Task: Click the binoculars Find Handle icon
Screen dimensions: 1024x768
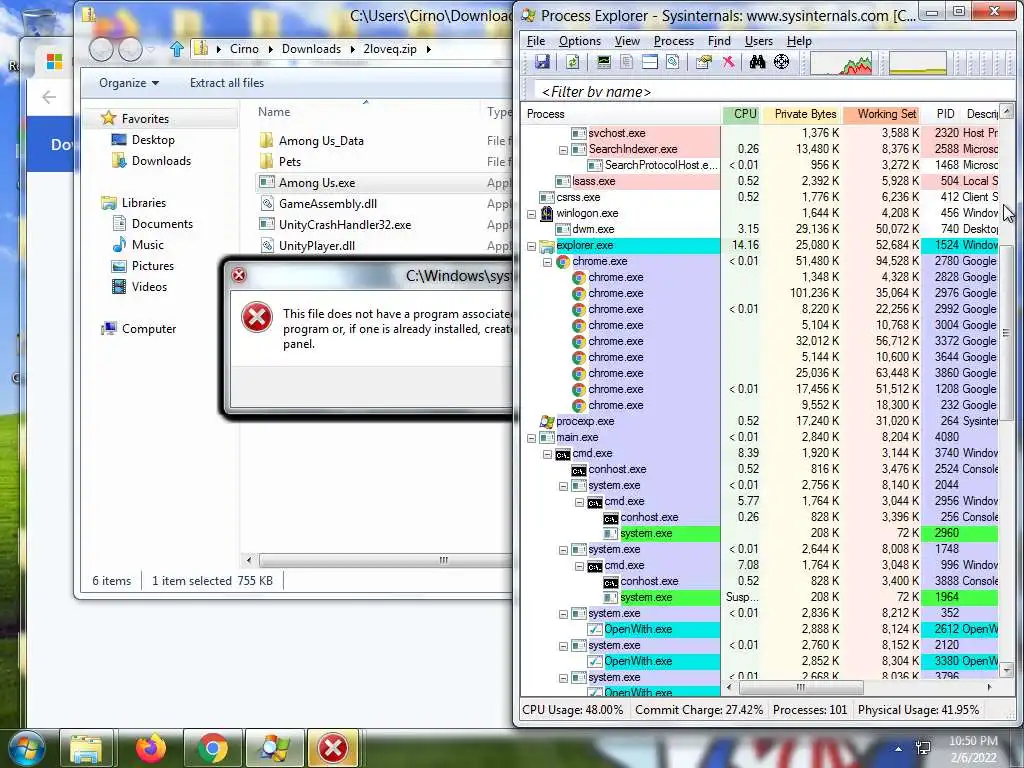Action: [x=757, y=62]
